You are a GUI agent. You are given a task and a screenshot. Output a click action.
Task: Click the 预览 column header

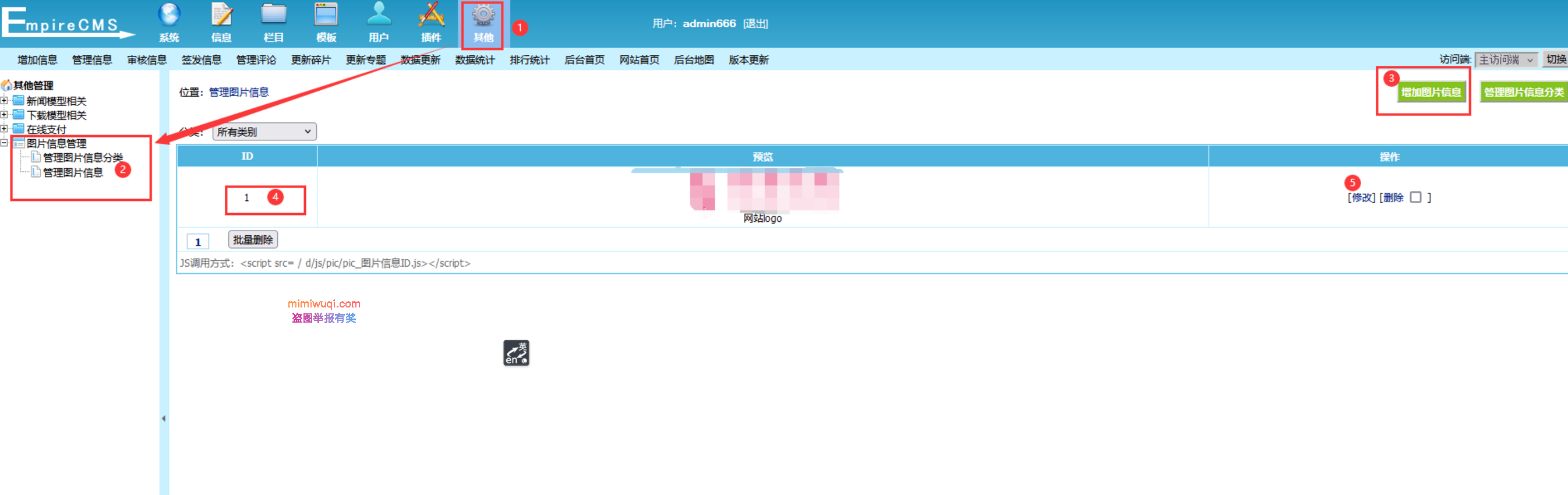[762, 157]
